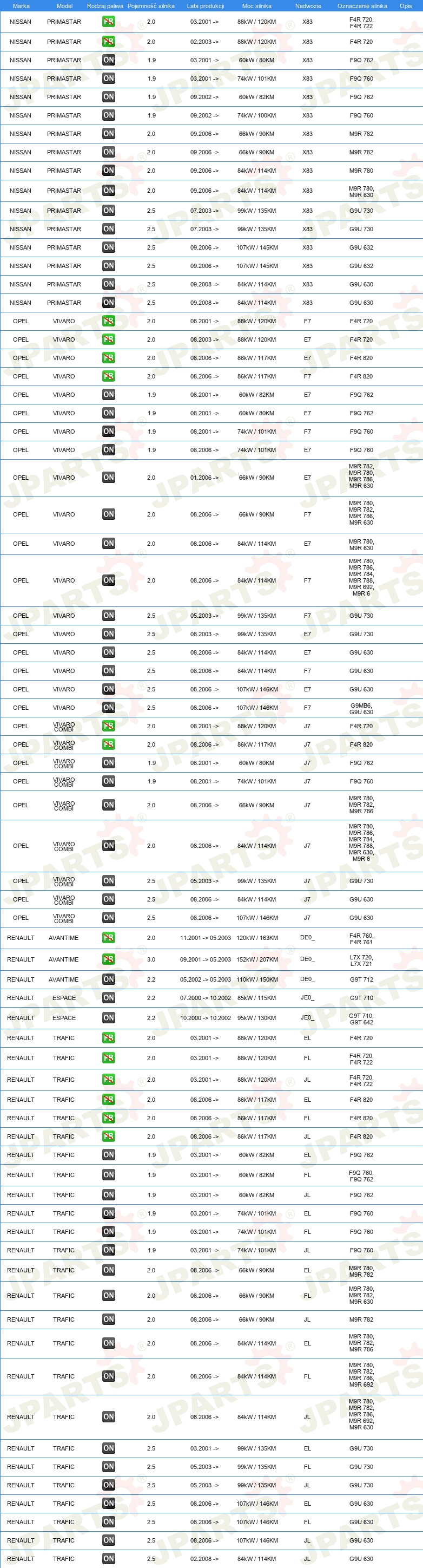Select AVANTIME model in the 3.0 row
This screenshot has height=1568, width=423.
64,959
